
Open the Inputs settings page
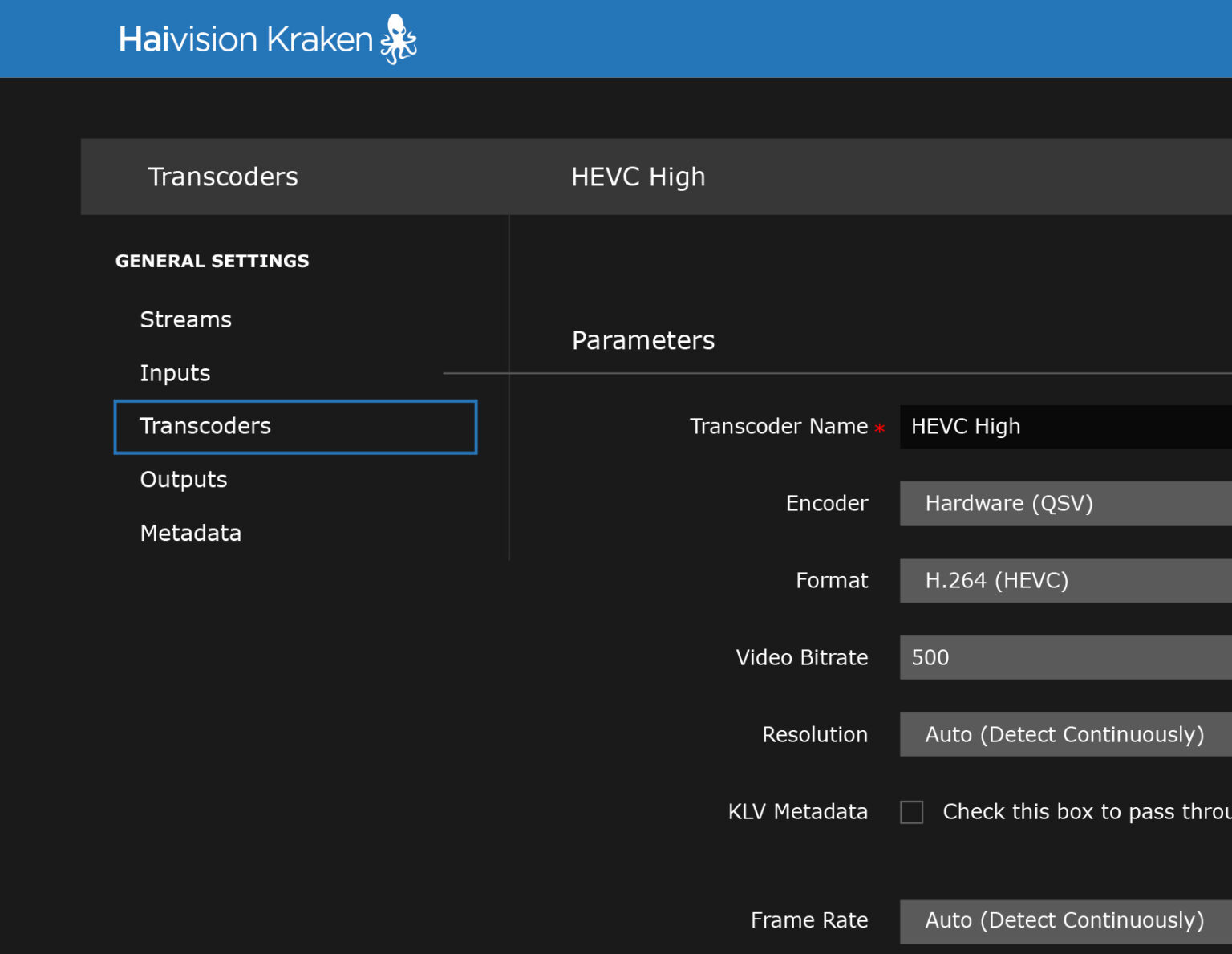(175, 372)
